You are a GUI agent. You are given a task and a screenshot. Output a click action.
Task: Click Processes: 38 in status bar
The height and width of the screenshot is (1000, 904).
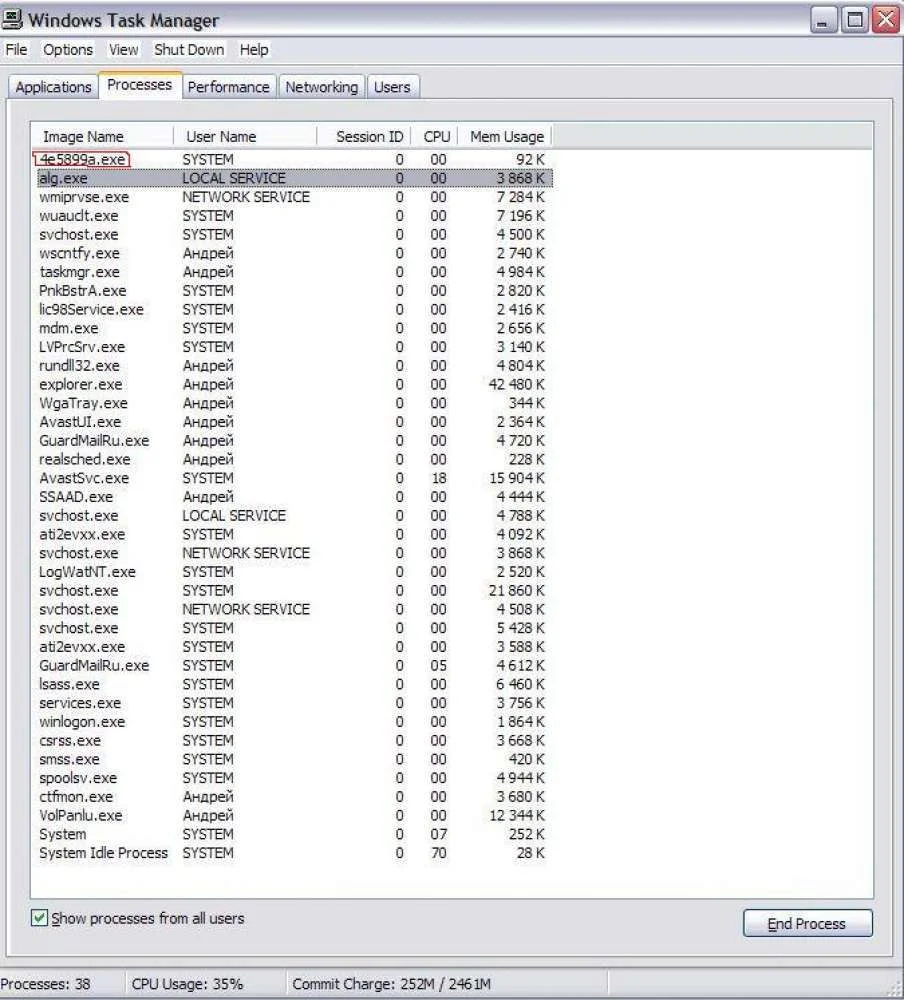click(45, 984)
